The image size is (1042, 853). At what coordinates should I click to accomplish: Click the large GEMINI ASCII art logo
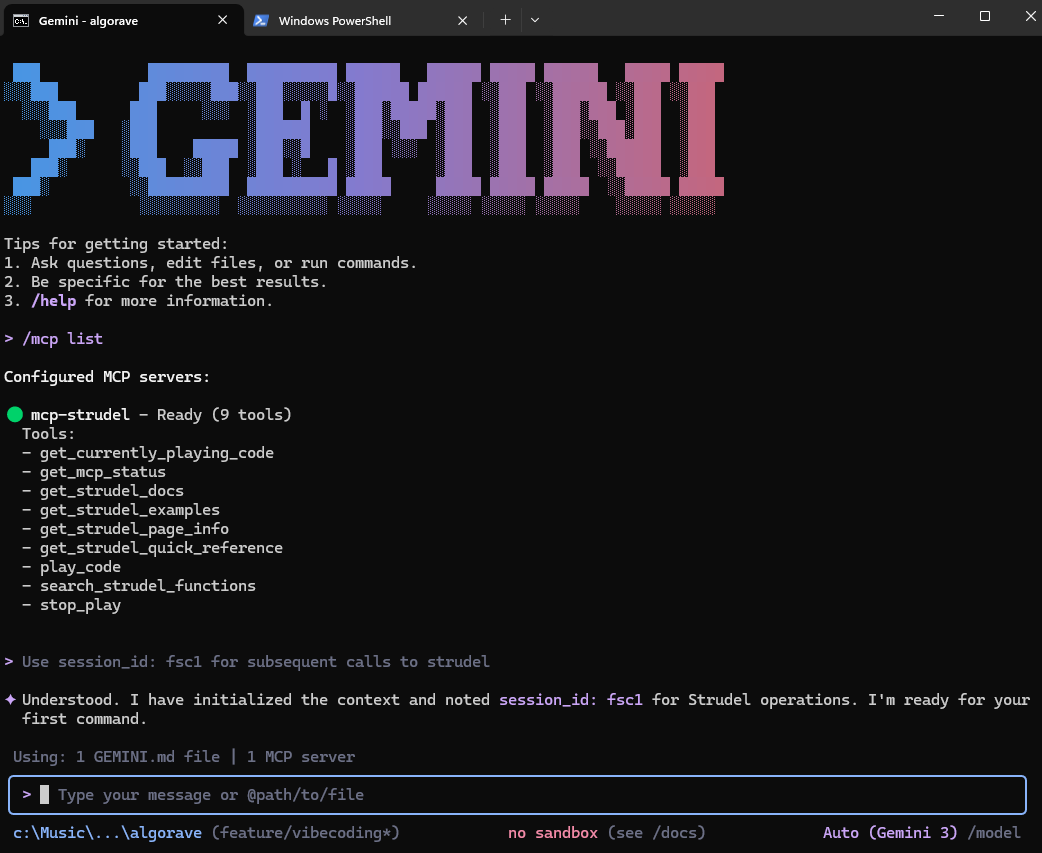coord(364,139)
